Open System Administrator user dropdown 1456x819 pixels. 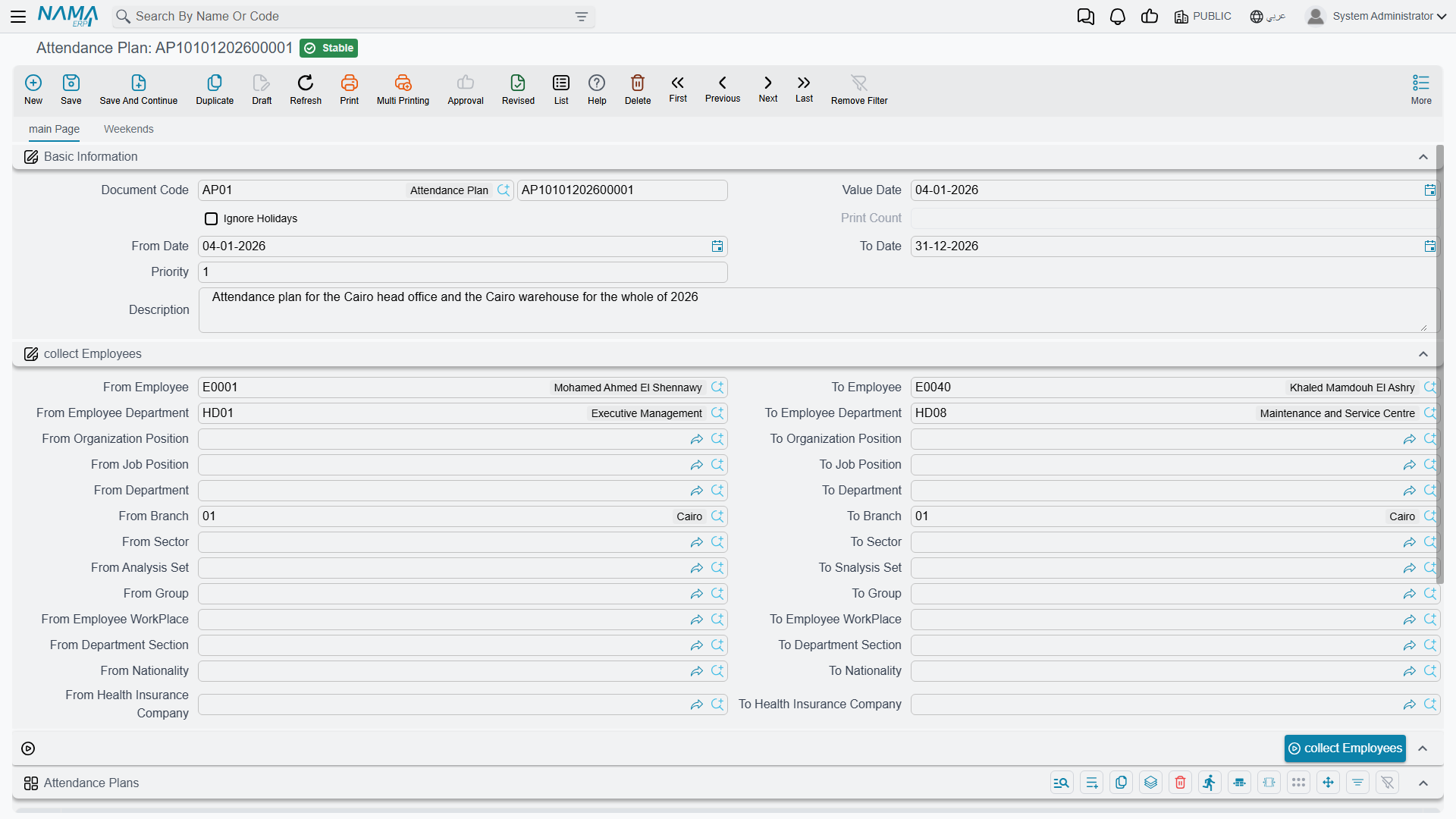coord(1376,17)
